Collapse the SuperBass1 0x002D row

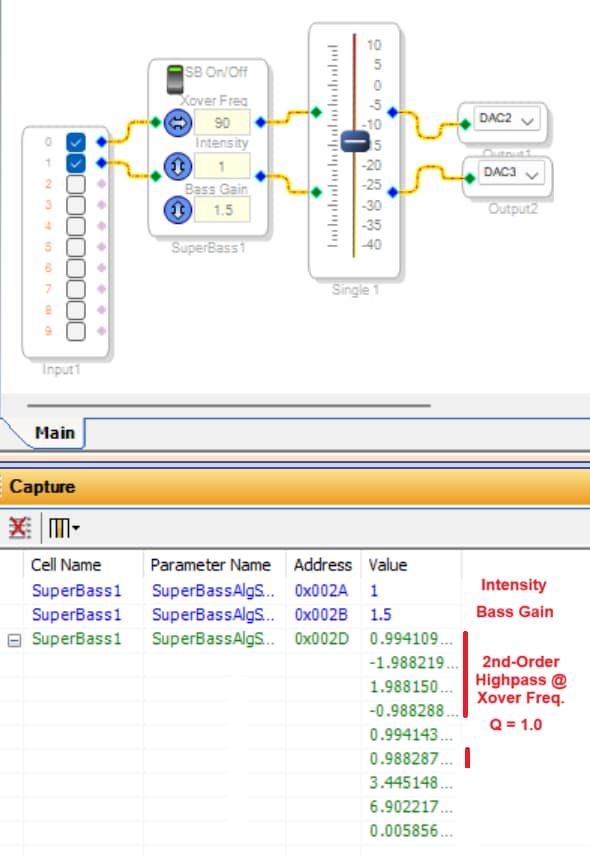point(14,640)
